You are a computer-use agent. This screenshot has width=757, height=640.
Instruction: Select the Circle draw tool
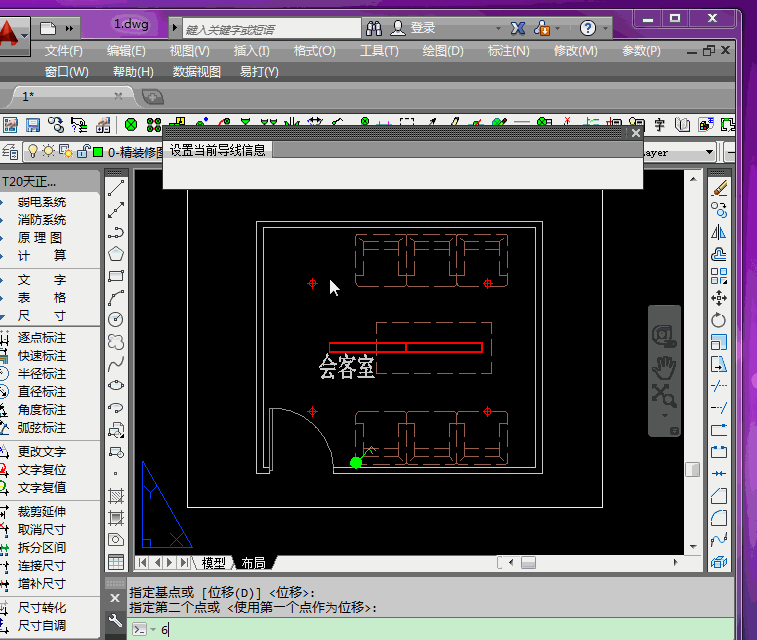point(116,320)
